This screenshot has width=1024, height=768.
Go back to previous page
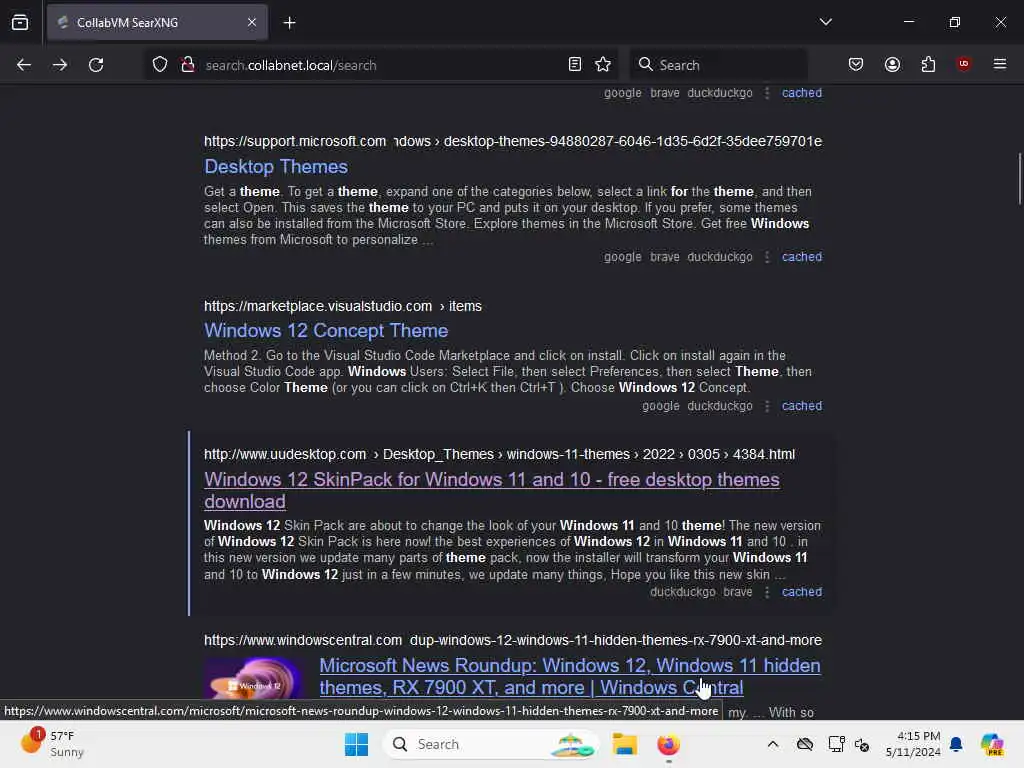click(24, 65)
